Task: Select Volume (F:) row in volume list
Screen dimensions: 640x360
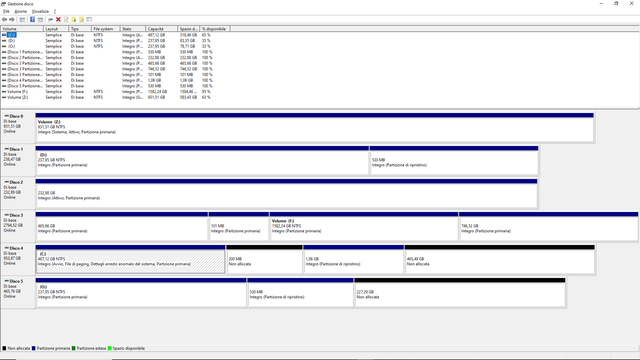Action: [x=106, y=92]
